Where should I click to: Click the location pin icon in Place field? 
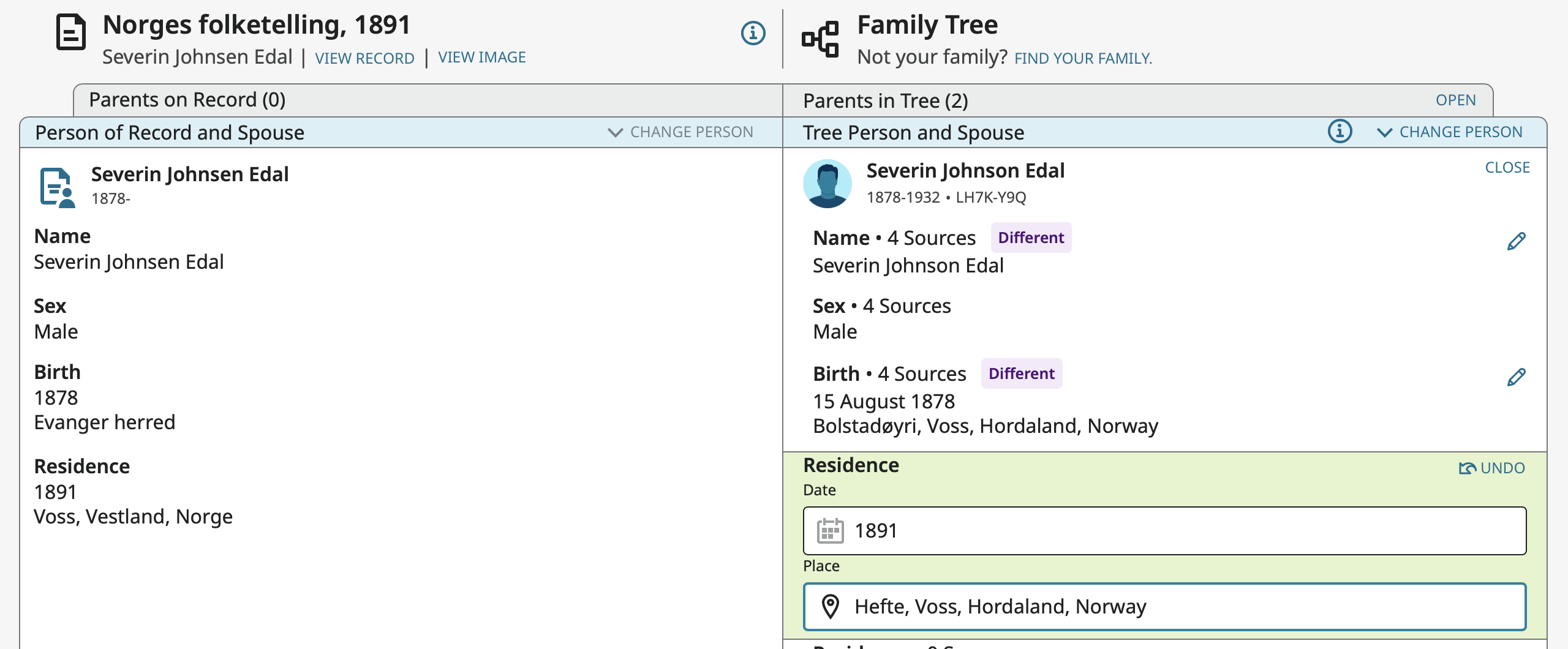[x=830, y=607]
